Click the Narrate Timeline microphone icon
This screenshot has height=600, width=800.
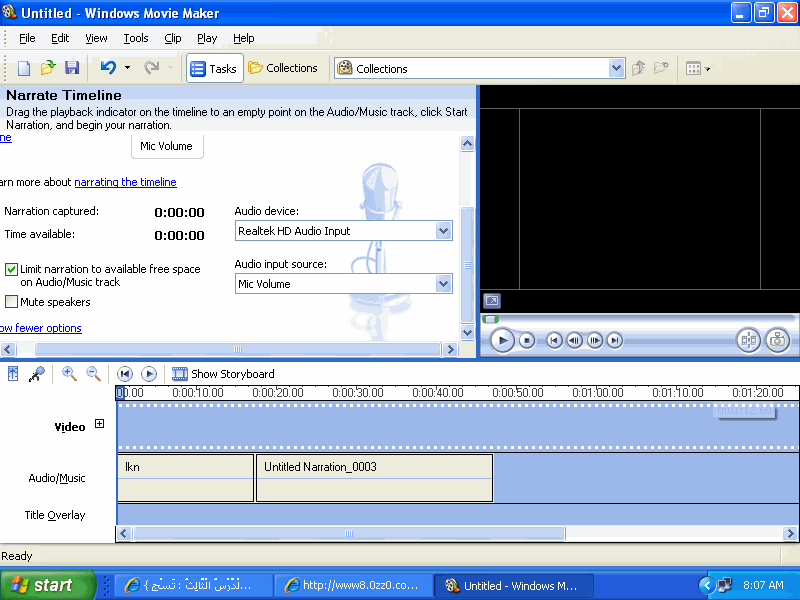[37, 374]
